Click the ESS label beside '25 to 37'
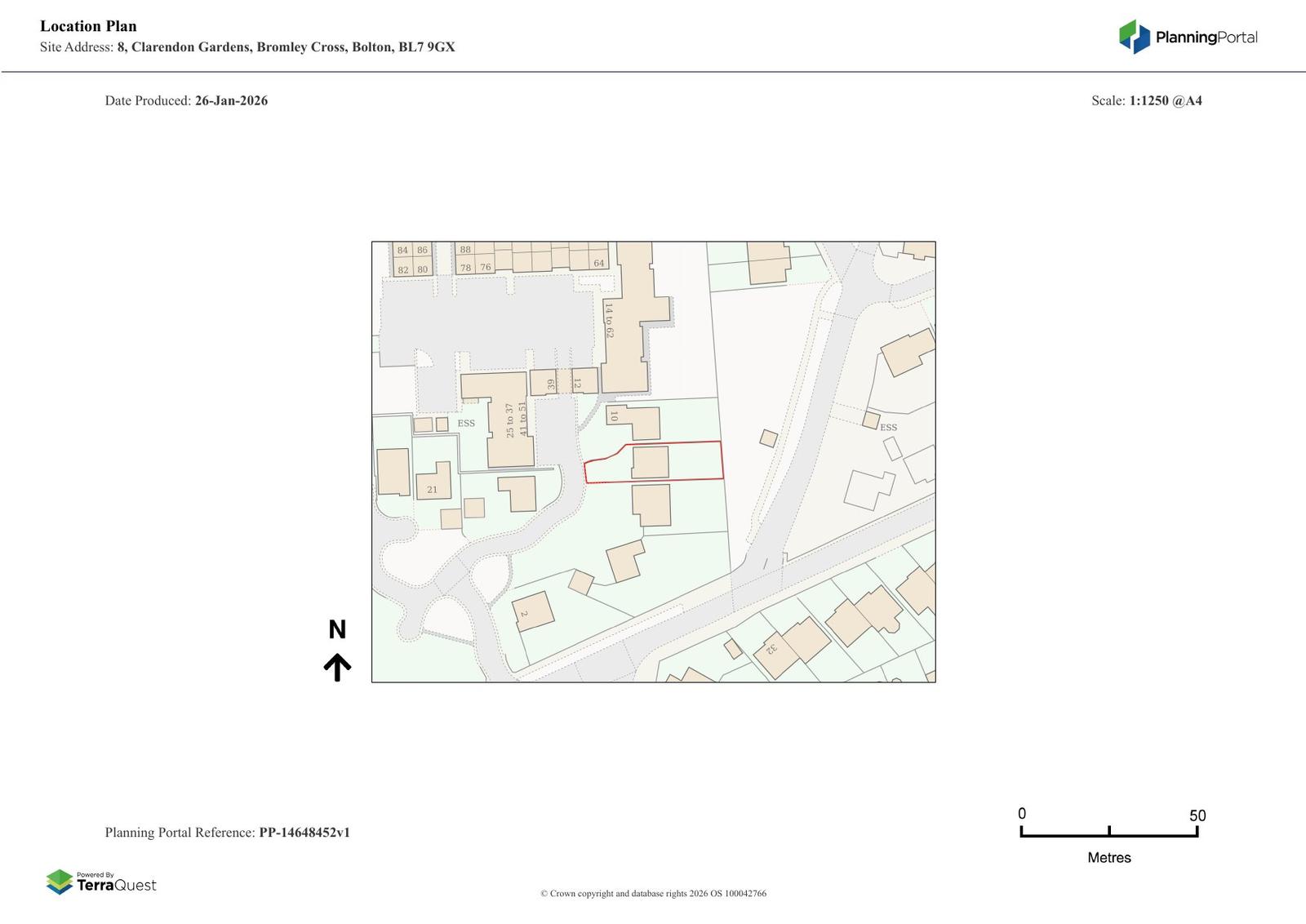The width and height of the screenshot is (1306, 924). point(466,424)
